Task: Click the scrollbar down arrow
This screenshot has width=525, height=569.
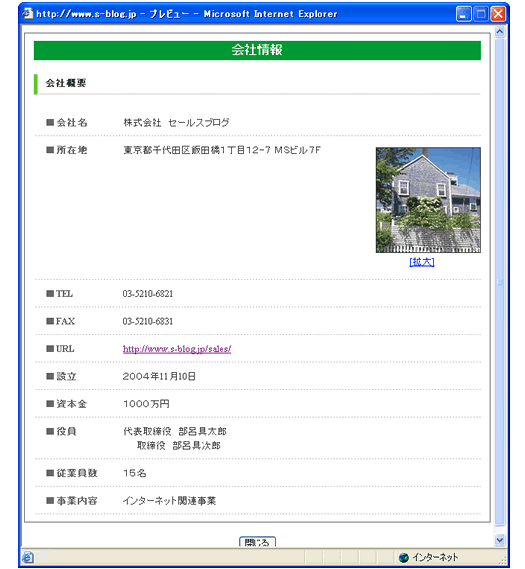Action: tap(500, 540)
